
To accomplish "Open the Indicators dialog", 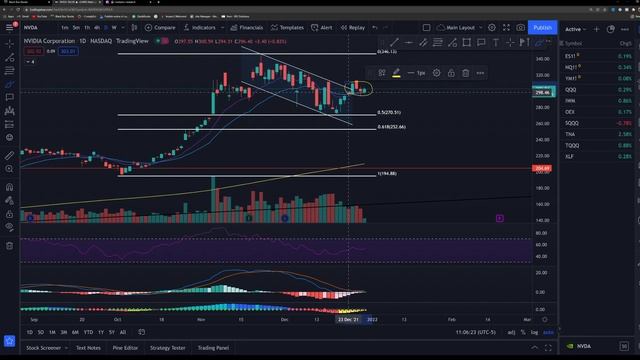I will pyautogui.click(x=199, y=27).
